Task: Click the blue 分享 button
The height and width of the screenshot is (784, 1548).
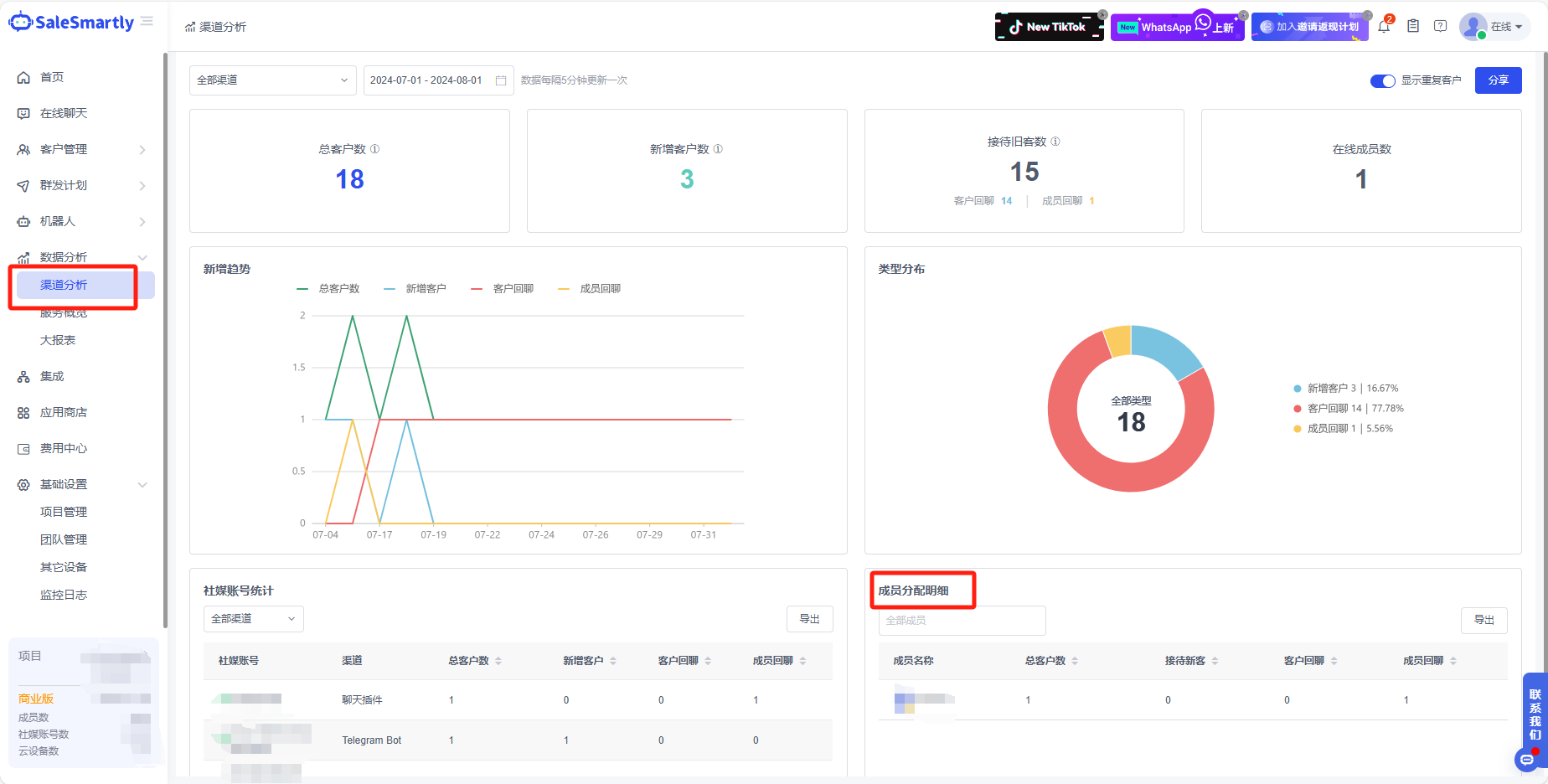Action: (x=1498, y=80)
